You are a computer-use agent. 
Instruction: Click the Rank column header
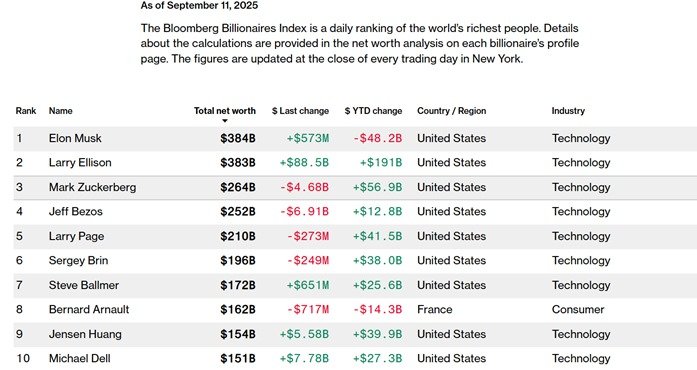[26, 111]
